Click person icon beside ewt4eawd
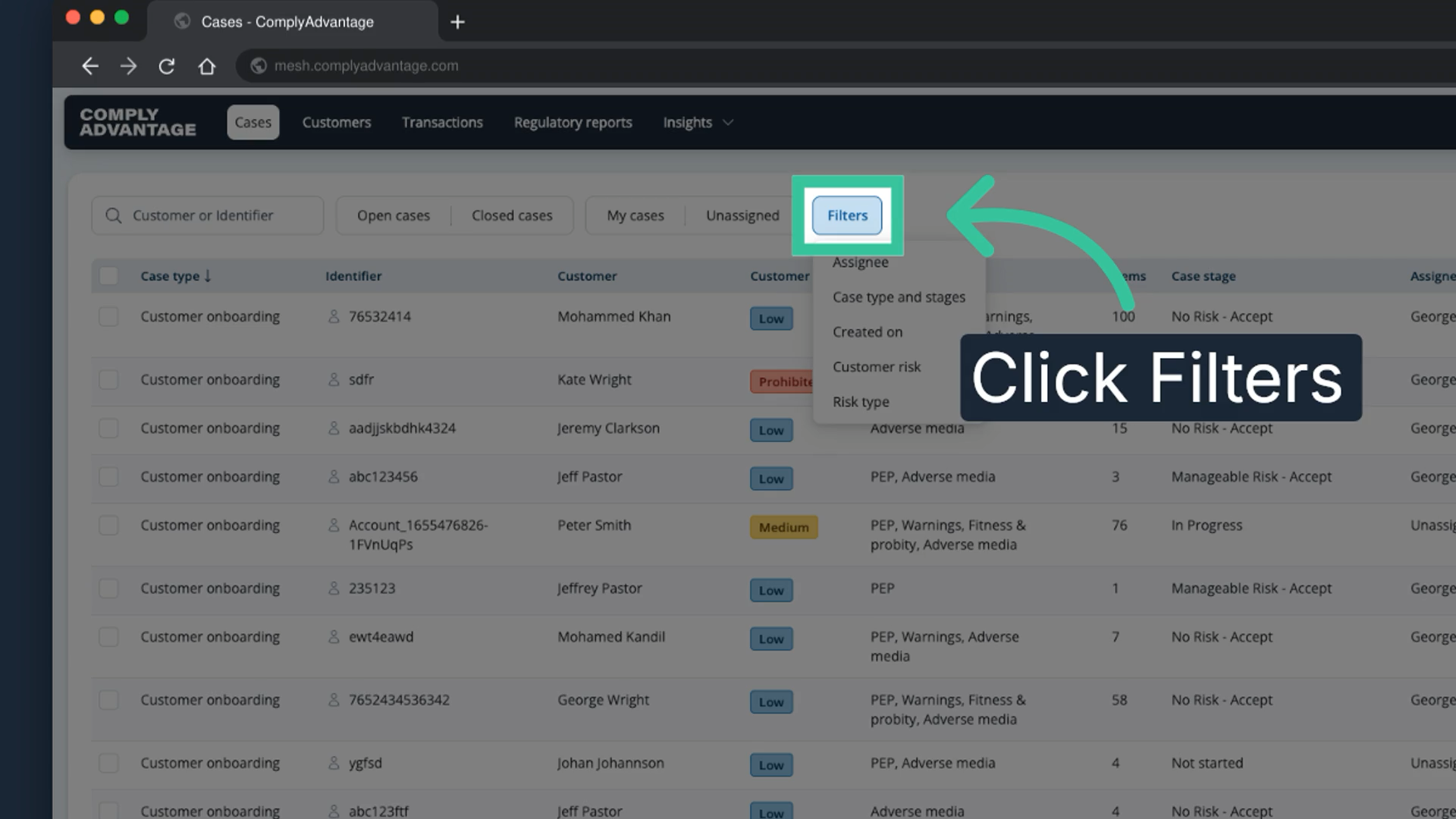The width and height of the screenshot is (1456, 819). coord(334,636)
